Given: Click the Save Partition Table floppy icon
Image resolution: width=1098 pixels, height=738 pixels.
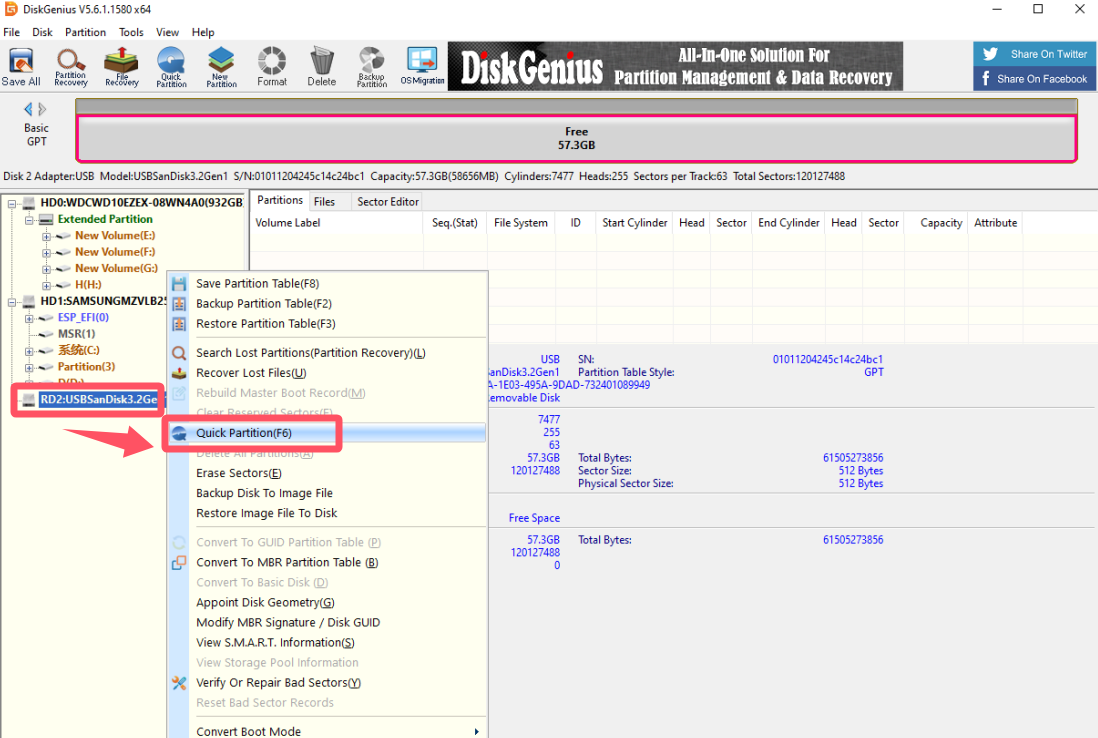Looking at the screenshot, I should tap(179, 284).
